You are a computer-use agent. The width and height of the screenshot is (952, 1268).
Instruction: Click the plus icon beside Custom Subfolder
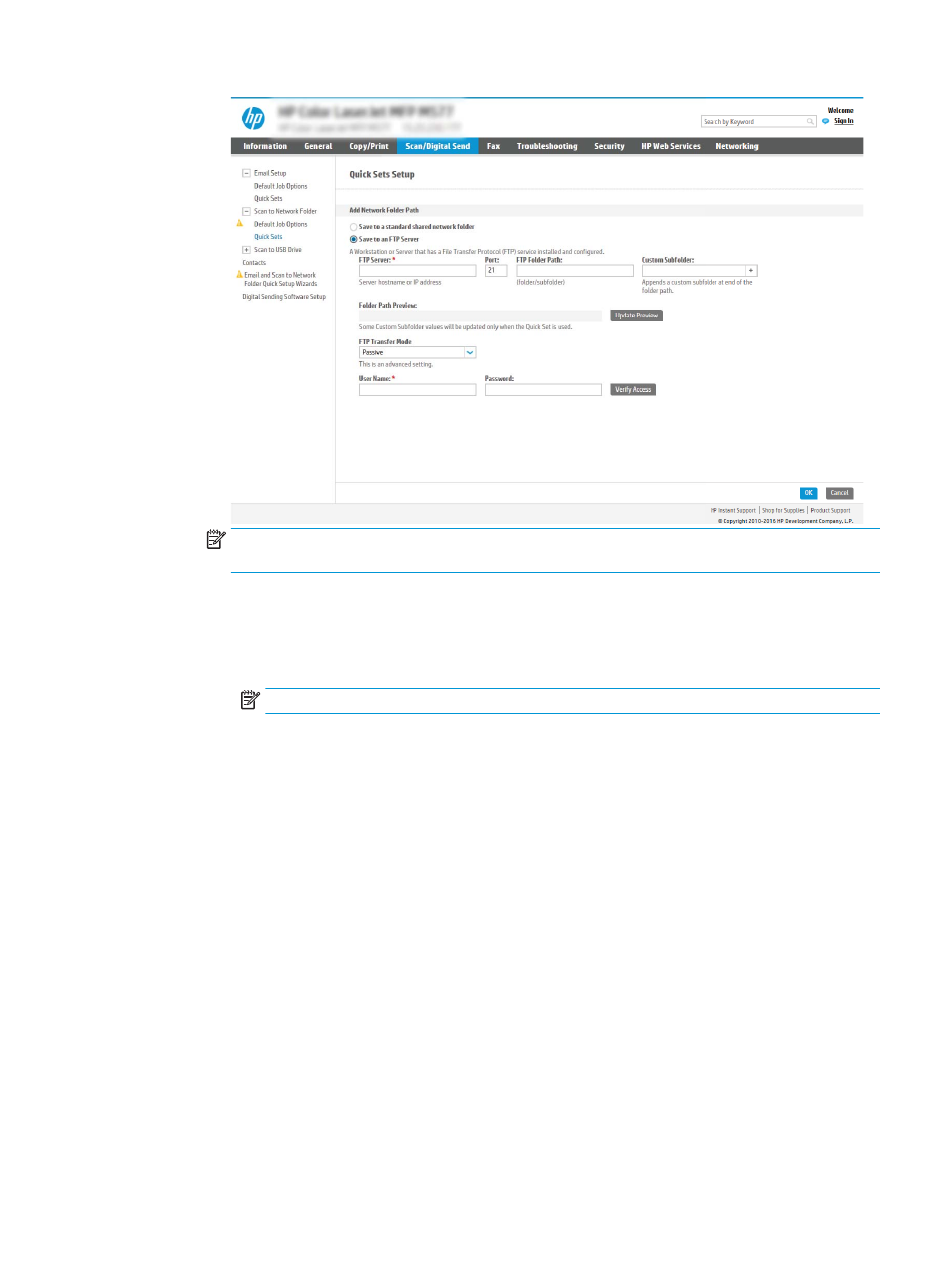click(x=751, y=271)
